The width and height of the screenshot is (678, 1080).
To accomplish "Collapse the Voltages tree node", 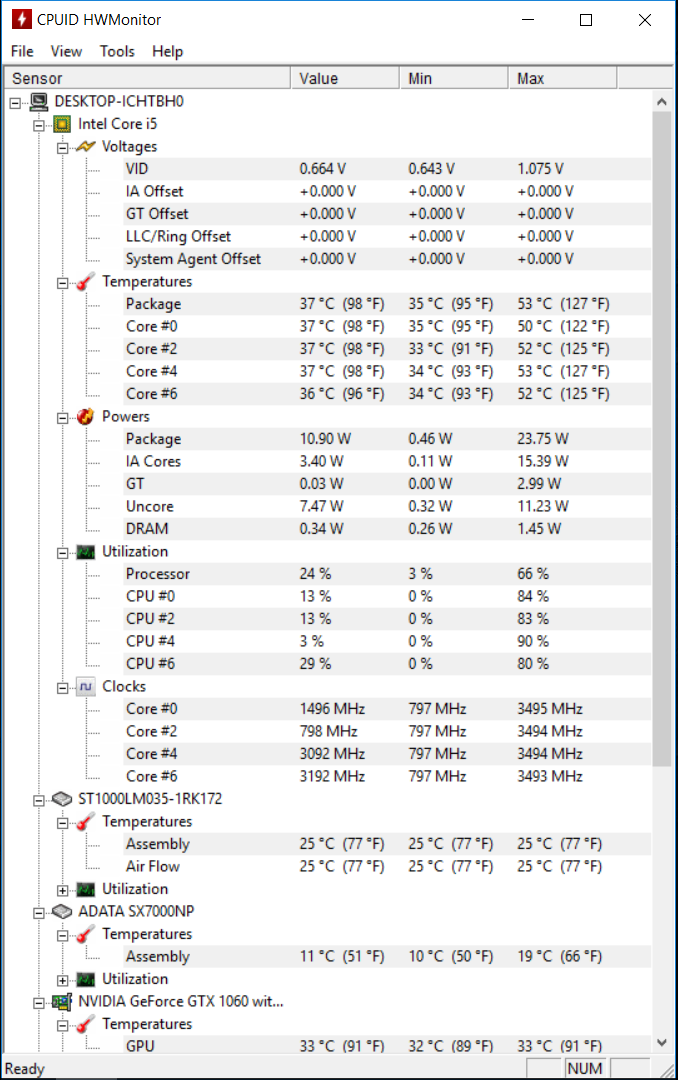I will coord(63,147).
